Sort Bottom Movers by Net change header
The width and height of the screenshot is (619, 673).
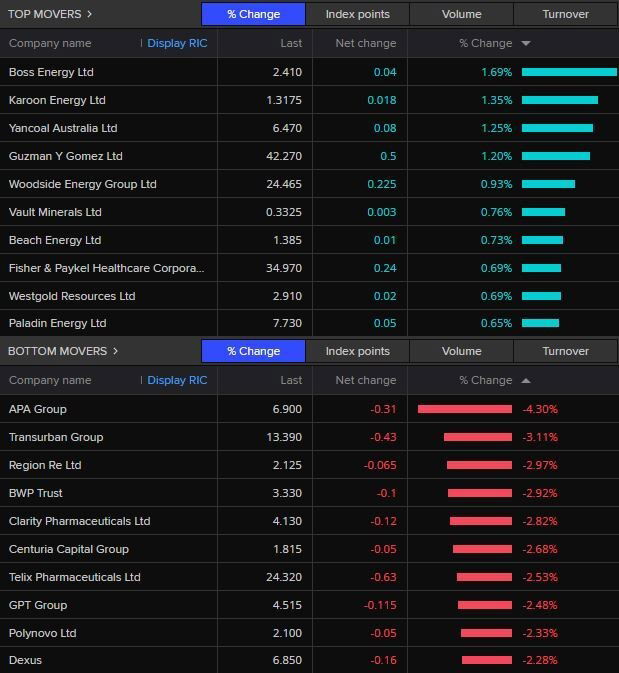[365, 380]
